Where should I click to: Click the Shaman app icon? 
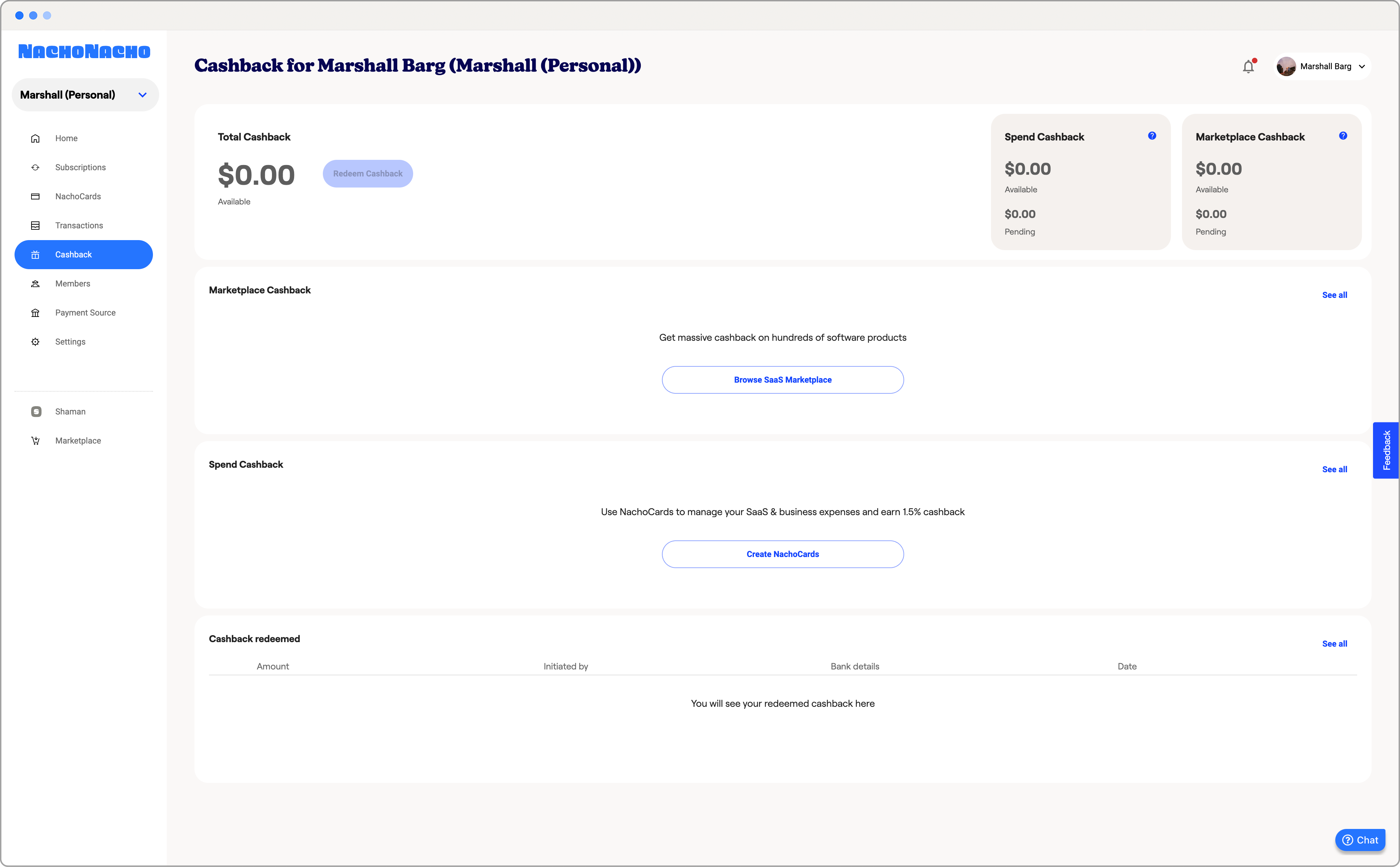pos(36,412)
